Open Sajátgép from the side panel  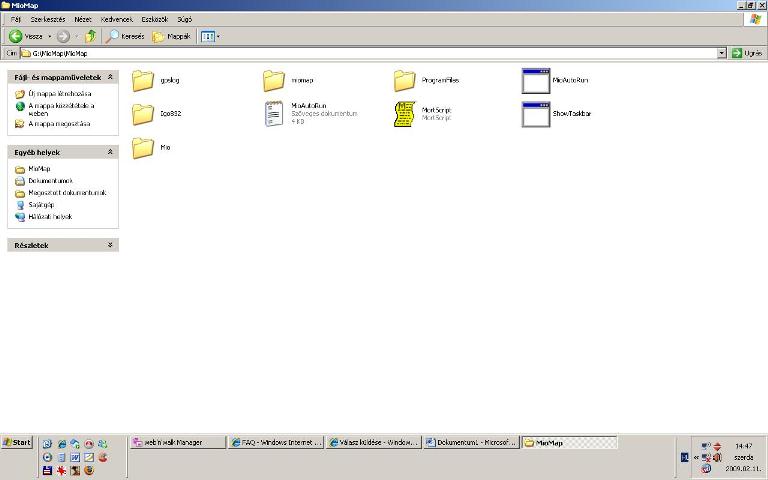coord(41,205)
